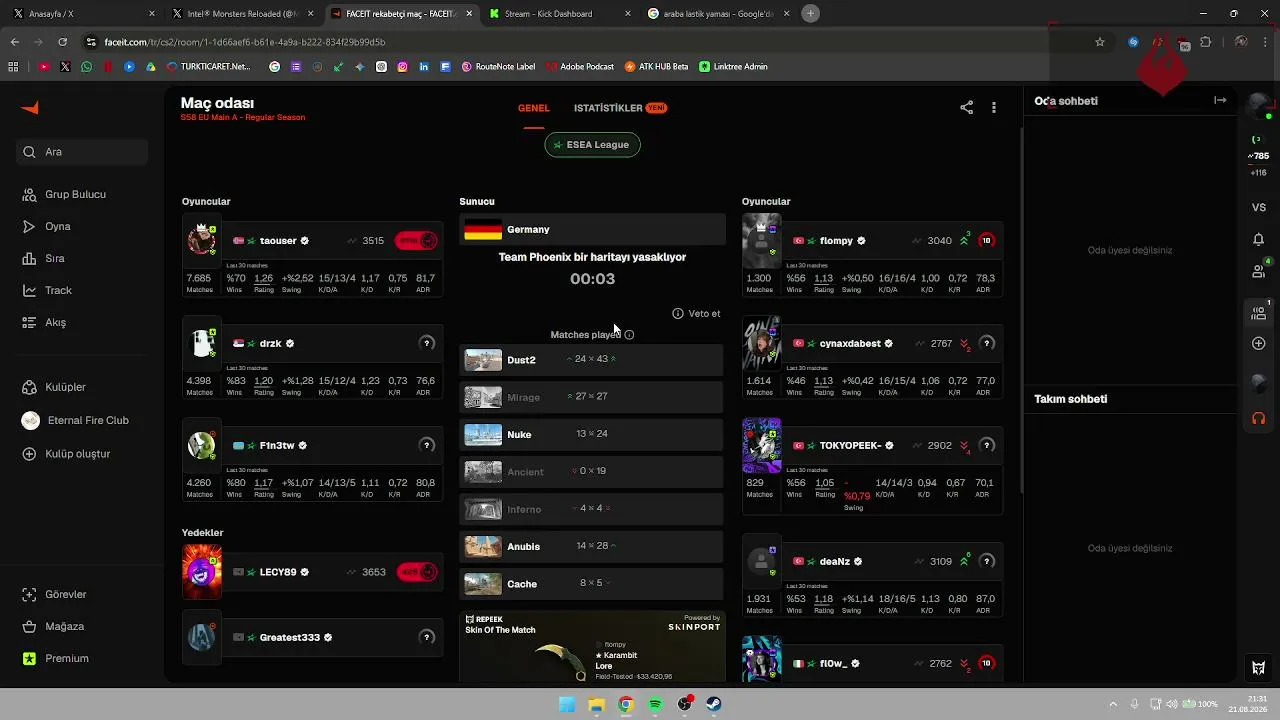Open the Skin Of The Match banner
This screenshot has height=720, width=1280.
coord(592,646)
